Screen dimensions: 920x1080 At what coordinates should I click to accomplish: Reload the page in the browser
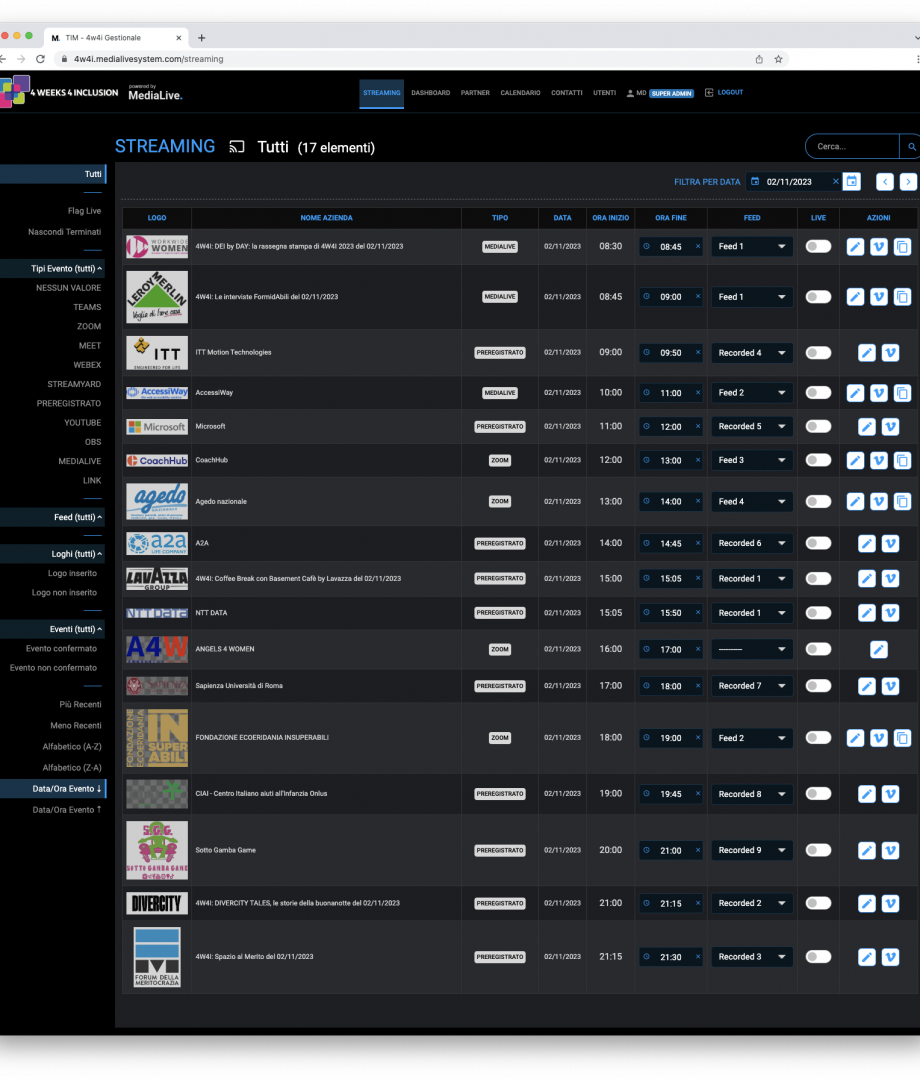[x=40, y=59]
